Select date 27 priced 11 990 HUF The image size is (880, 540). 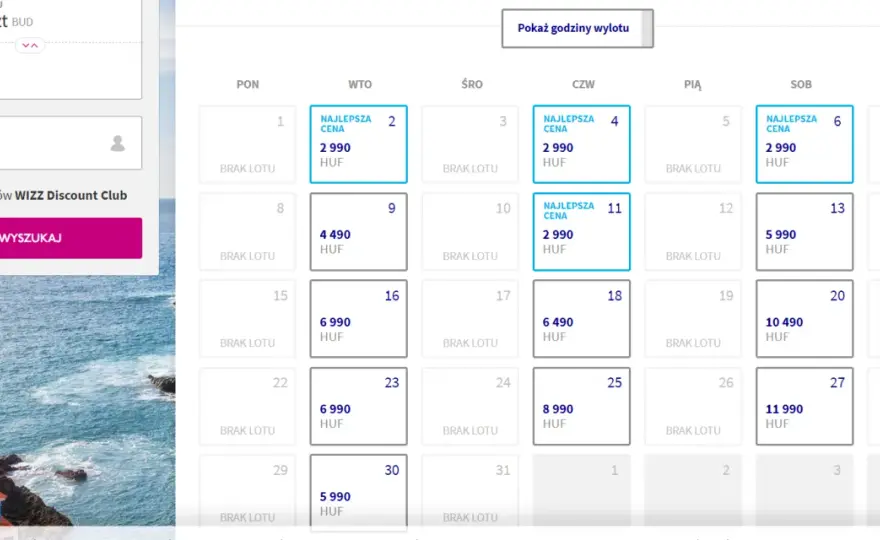804,406
